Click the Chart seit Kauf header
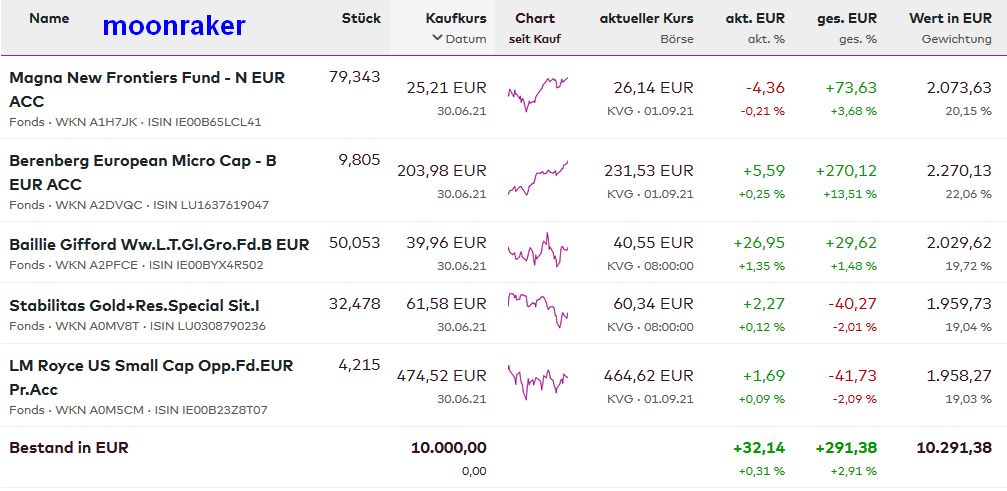The width and height of the screenshot is (1007, 491). (535, 27)
